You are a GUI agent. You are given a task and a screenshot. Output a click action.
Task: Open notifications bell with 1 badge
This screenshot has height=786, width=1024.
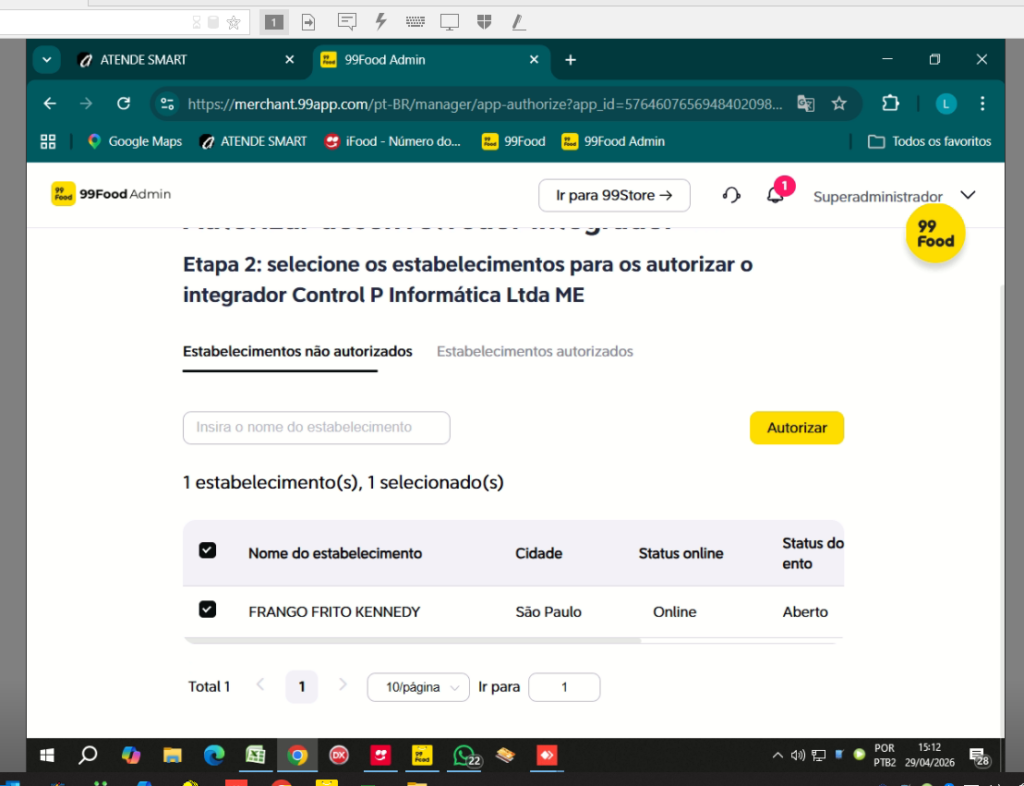pyautogui.click(x=775, y=195)
